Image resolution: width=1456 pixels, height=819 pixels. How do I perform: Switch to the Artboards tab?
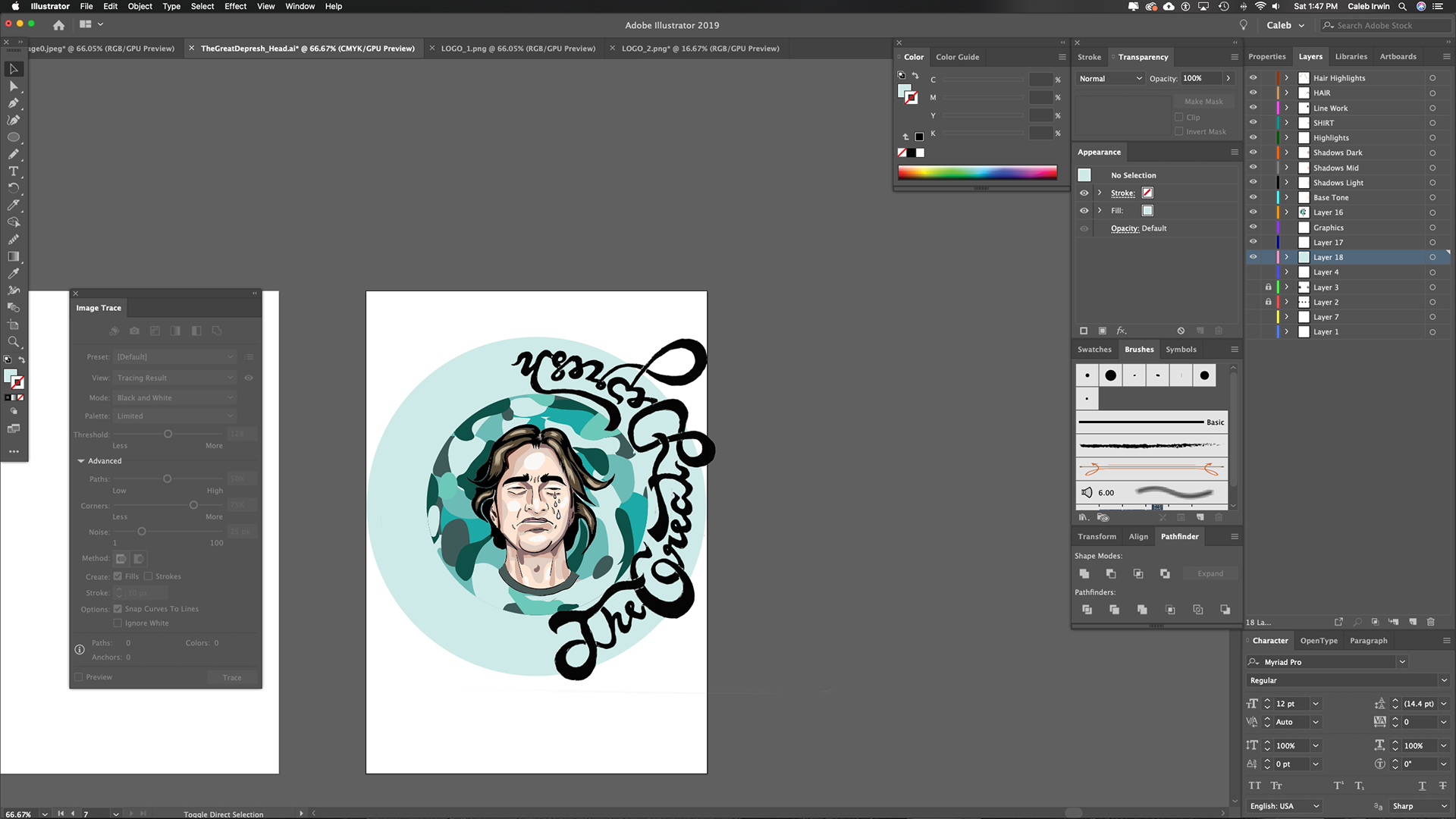1398,57
